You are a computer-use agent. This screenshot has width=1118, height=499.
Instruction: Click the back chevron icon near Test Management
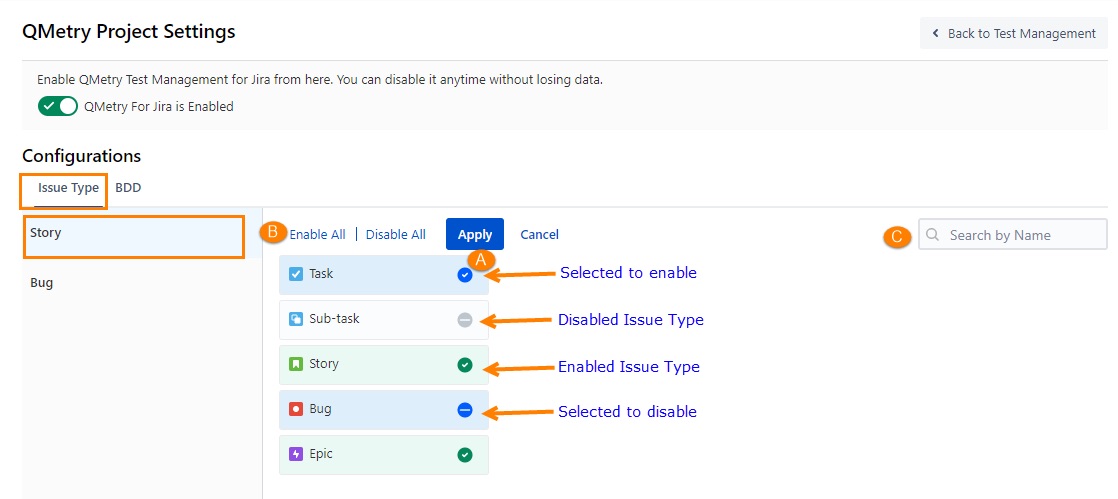935,34
